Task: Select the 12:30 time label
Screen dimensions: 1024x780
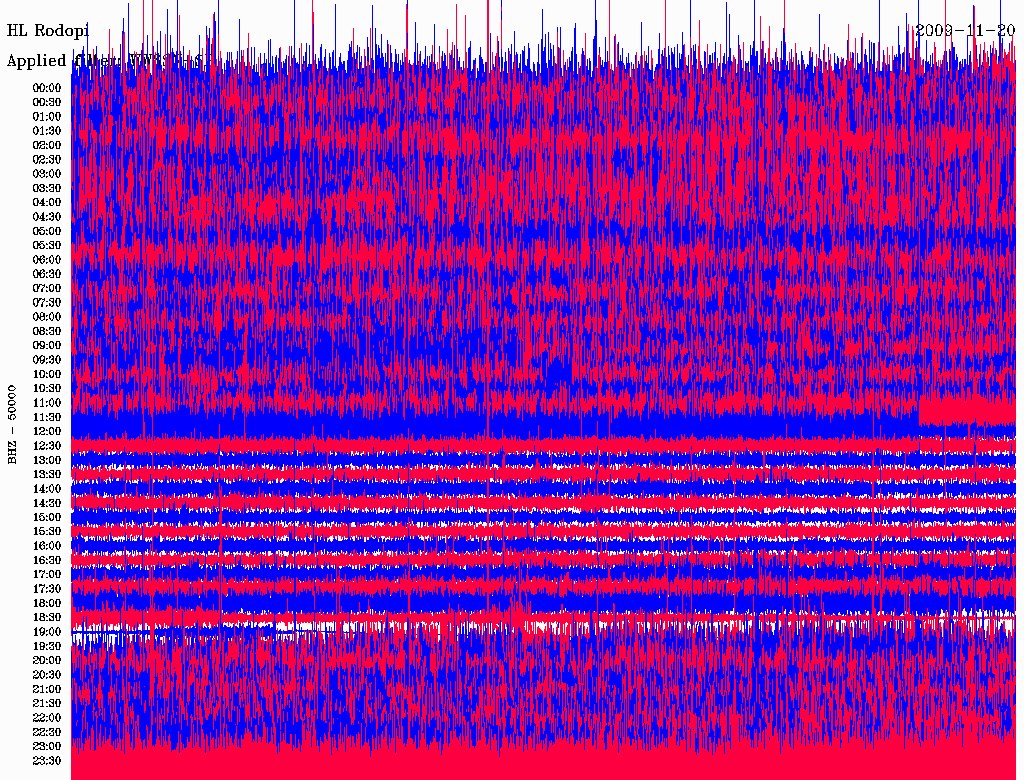Action: 47,446
